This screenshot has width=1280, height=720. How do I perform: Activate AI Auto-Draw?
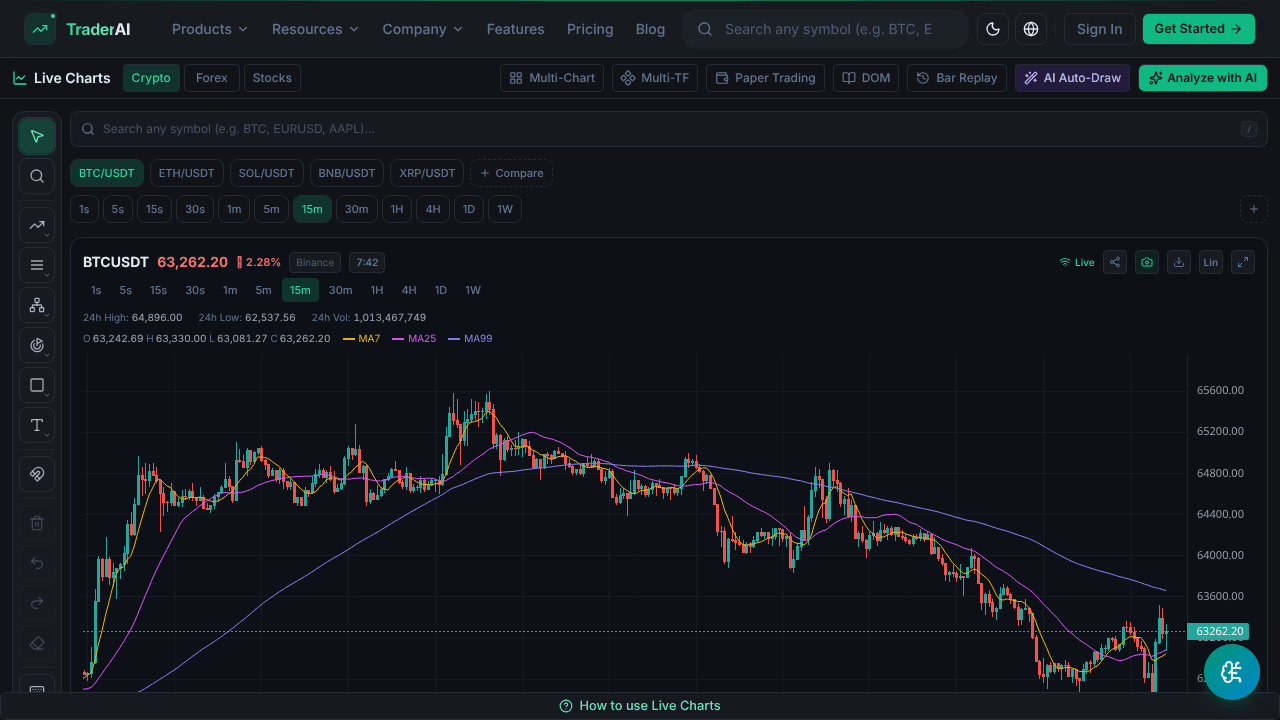click(1072, 78)
